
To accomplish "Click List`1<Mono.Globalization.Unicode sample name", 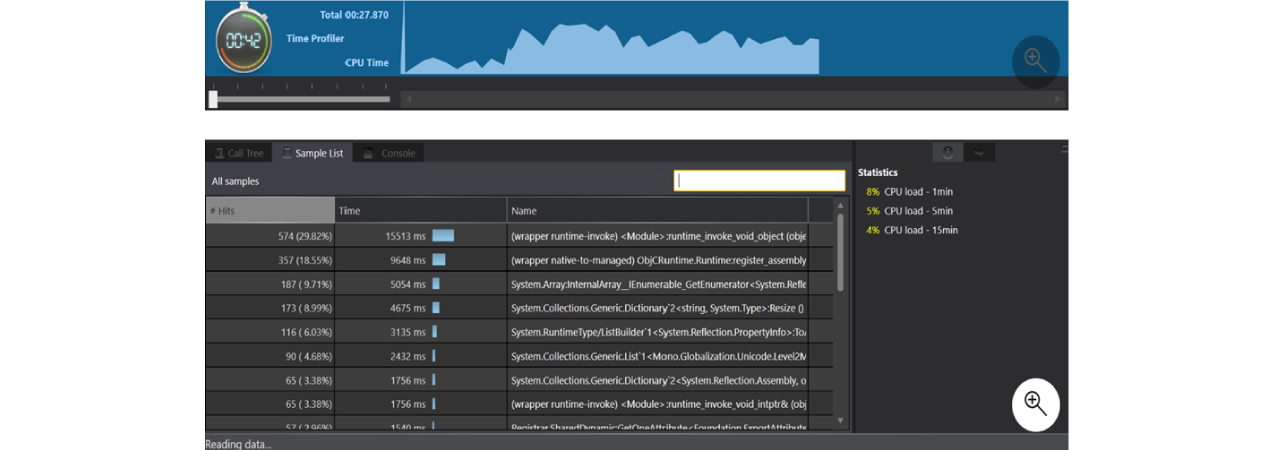I will [658, 356].
